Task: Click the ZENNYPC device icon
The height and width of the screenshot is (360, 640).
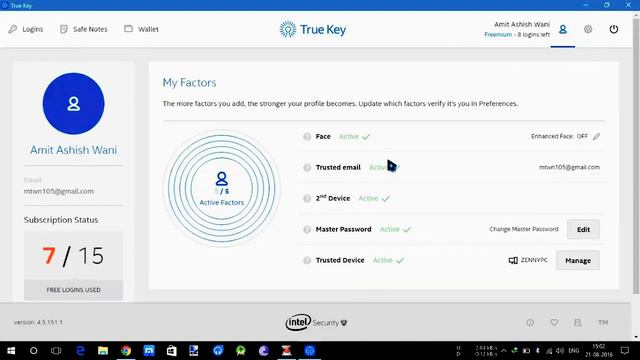Action: 513,260
